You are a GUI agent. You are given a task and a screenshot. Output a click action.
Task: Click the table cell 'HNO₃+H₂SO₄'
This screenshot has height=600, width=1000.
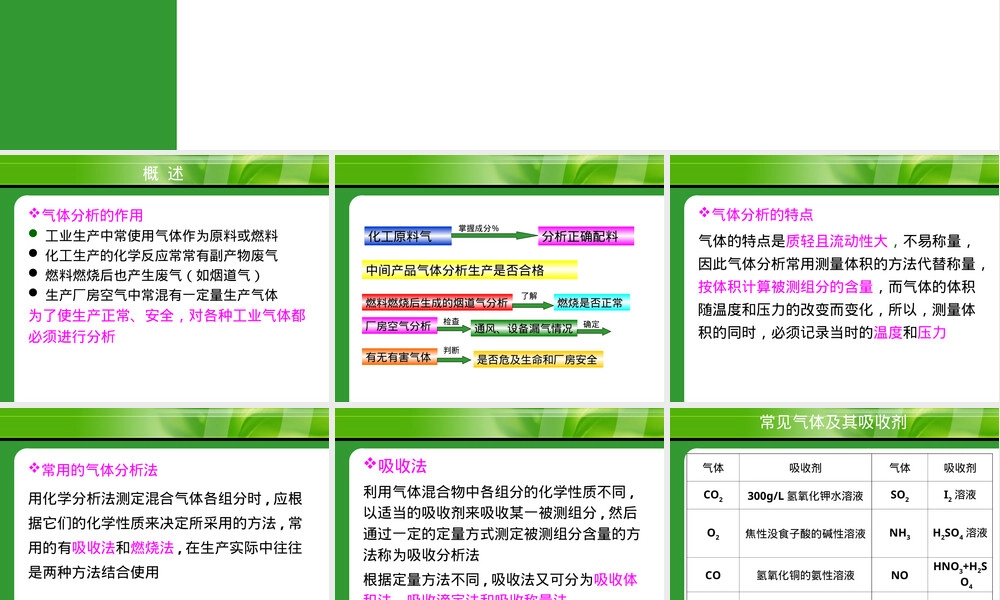point(960,574)
